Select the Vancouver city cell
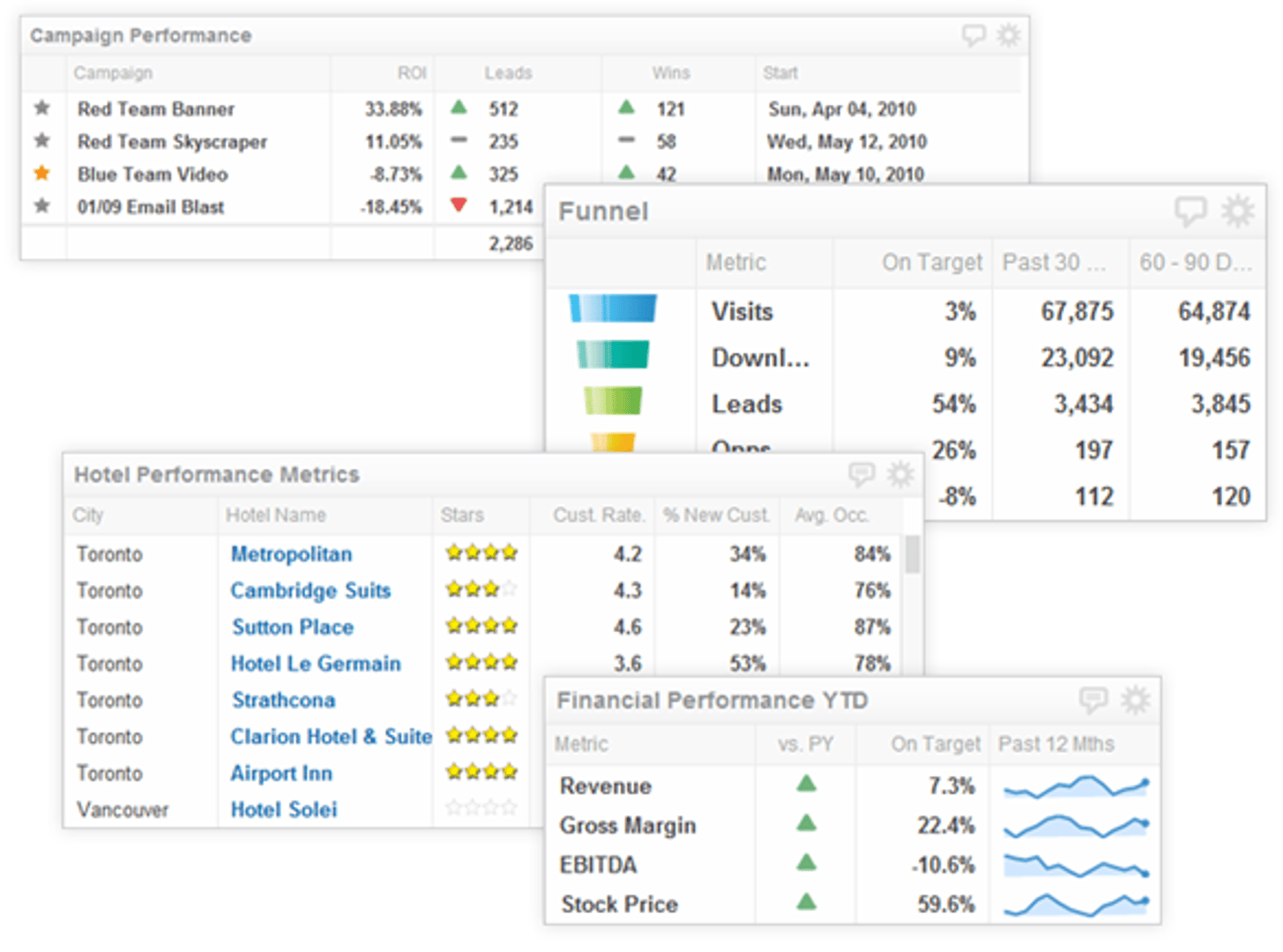Screen dimensions: 1283x952 click(x=122, y=809)
